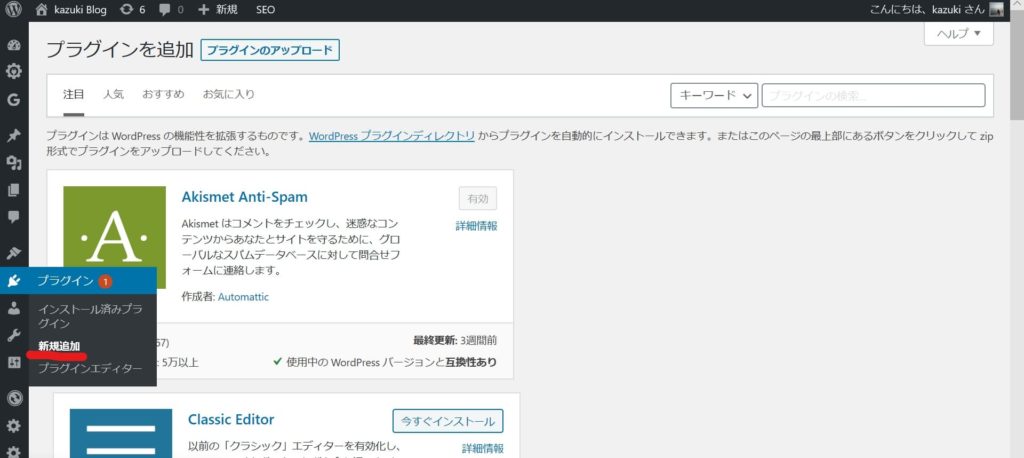The width and height of the screenshot is (1024, 458).
Task: Click プラグインのアップロード button
Action: point(270,50)
